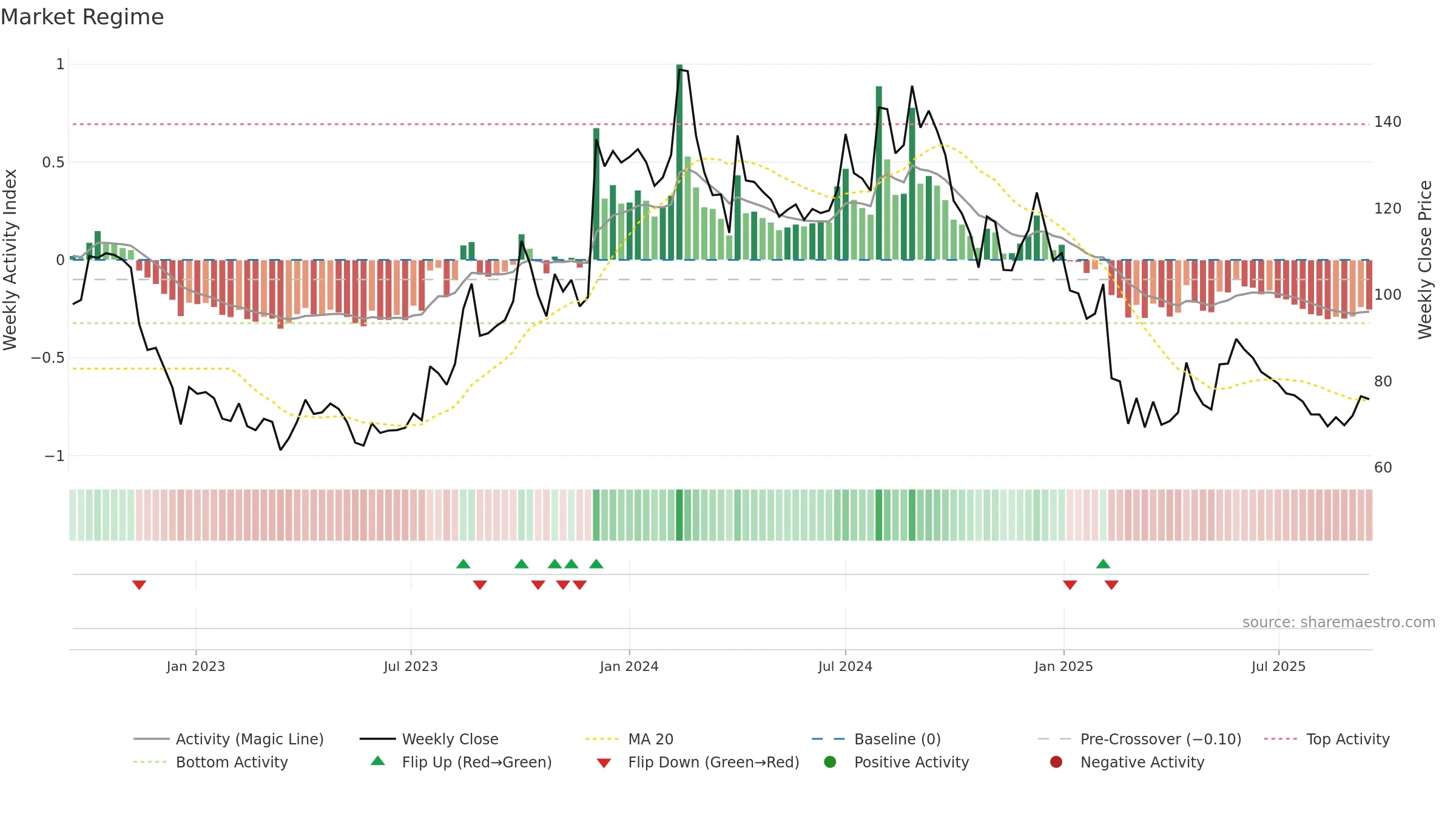Viewport: 1456px width, 819px height.
Task: Toggle the Bottom Activity legend entry
Action: tap(211, 762)
